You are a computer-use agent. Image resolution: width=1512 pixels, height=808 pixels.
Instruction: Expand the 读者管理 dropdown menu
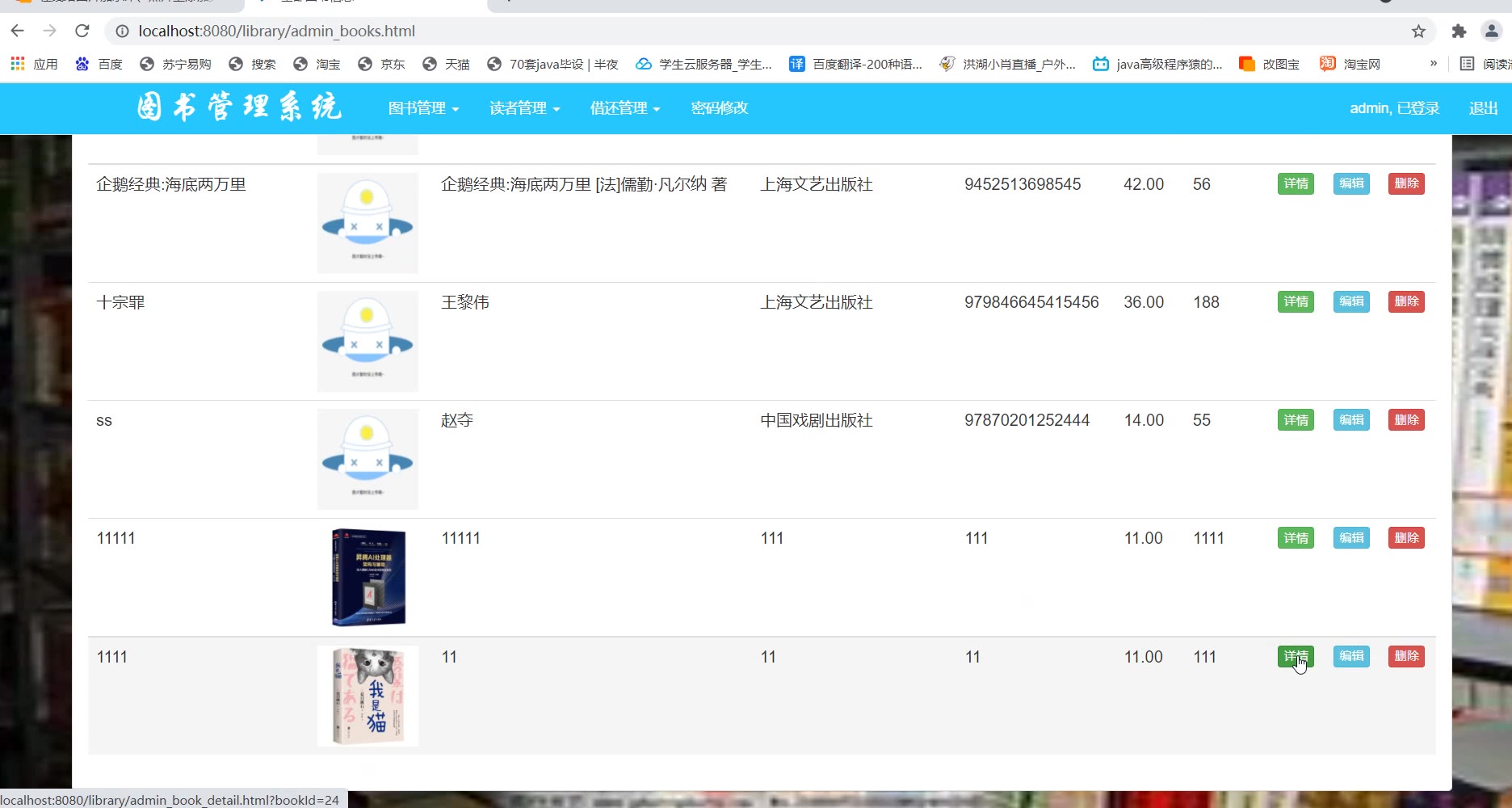tap(524, 108)
